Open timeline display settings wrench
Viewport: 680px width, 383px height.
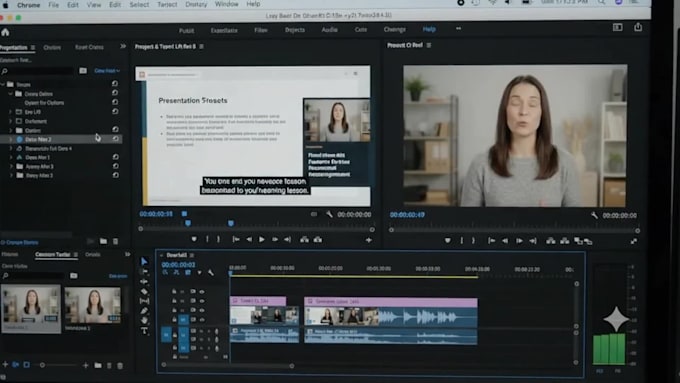pyautogui.click(x=210, y=273)
